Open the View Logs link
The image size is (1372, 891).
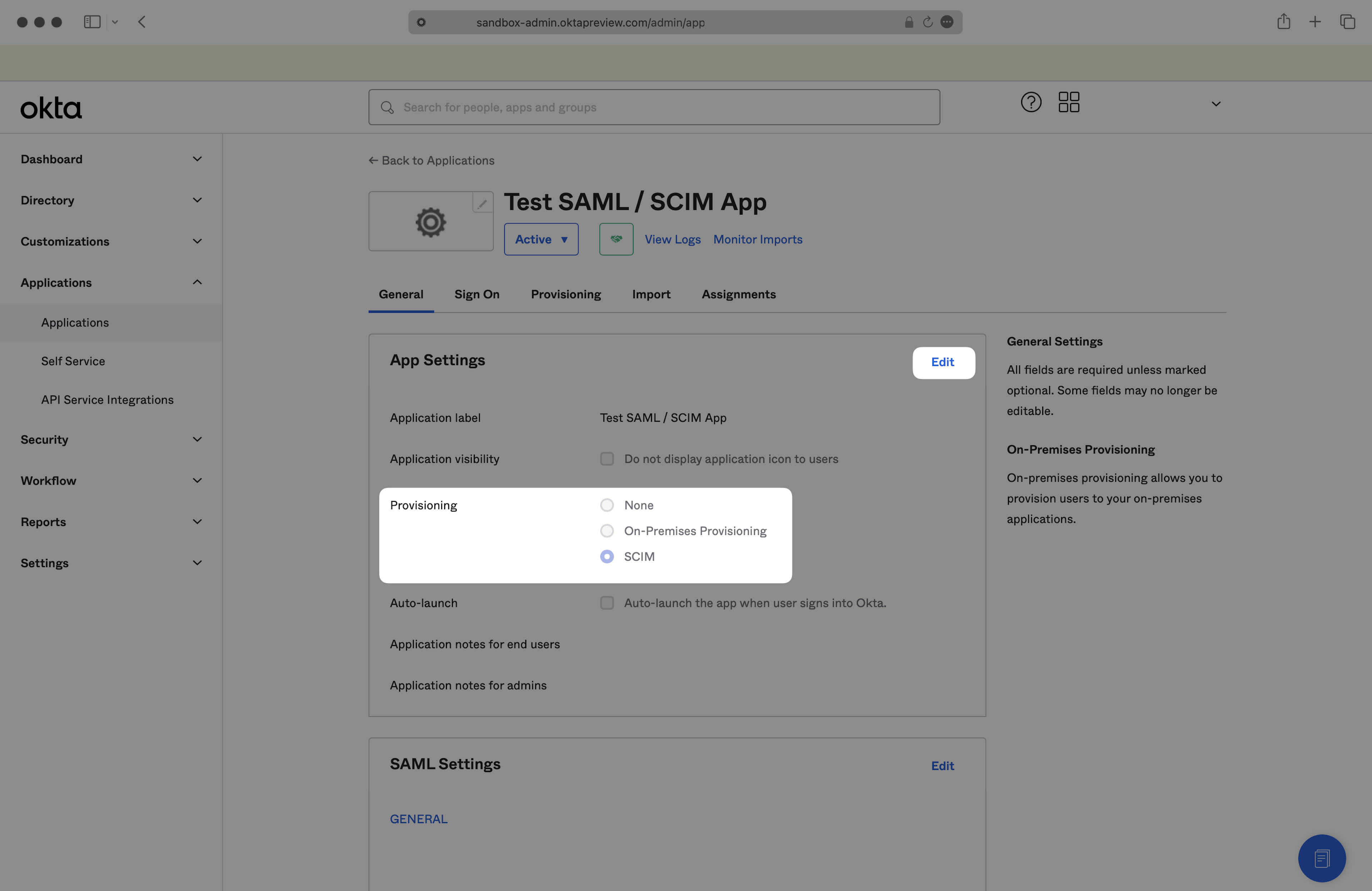click(672, 239)
